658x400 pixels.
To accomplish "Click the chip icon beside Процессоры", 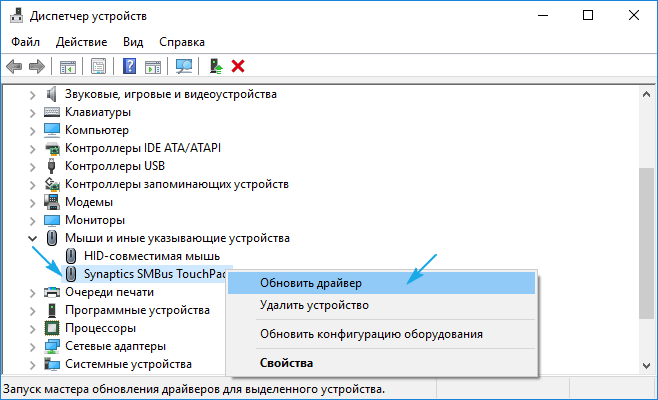I will tap(52, 328).
